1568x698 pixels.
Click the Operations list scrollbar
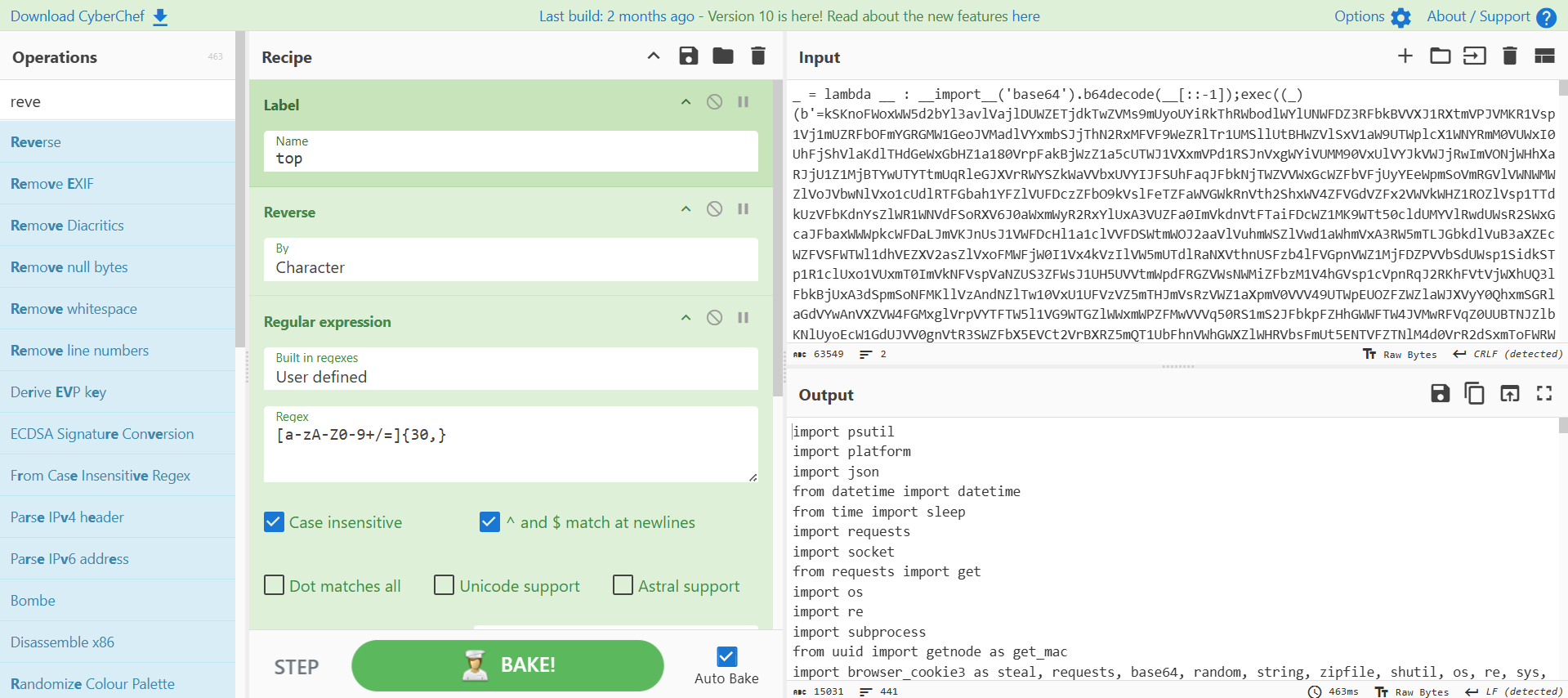240,190
